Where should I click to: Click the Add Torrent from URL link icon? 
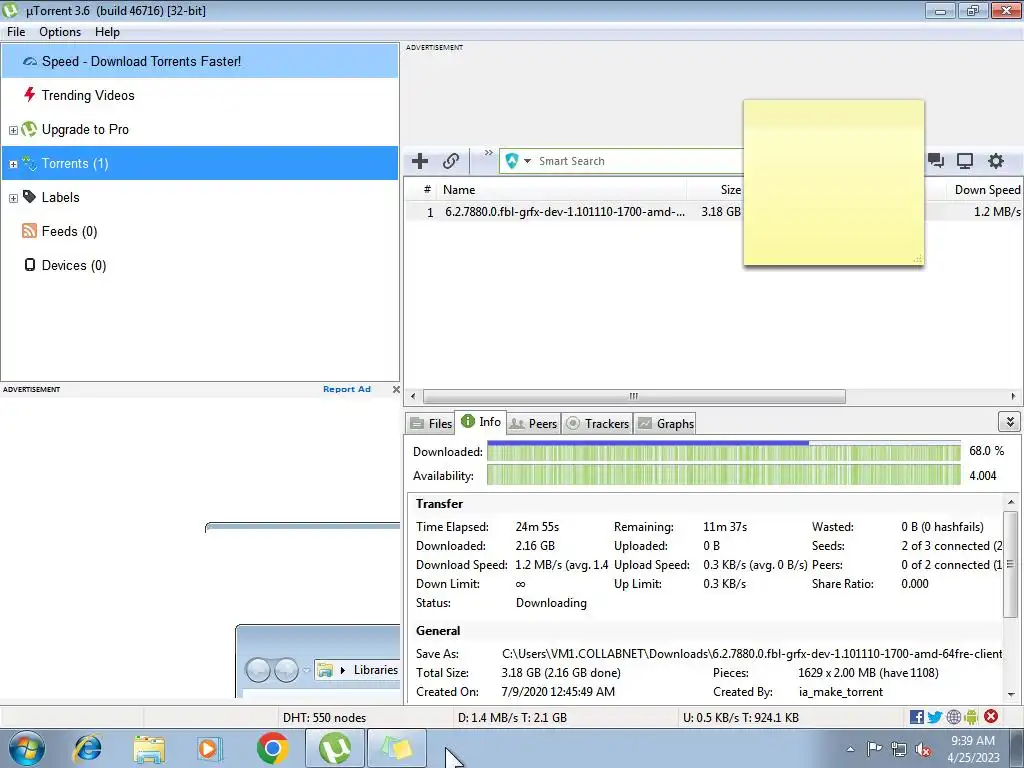click(451, 161)
